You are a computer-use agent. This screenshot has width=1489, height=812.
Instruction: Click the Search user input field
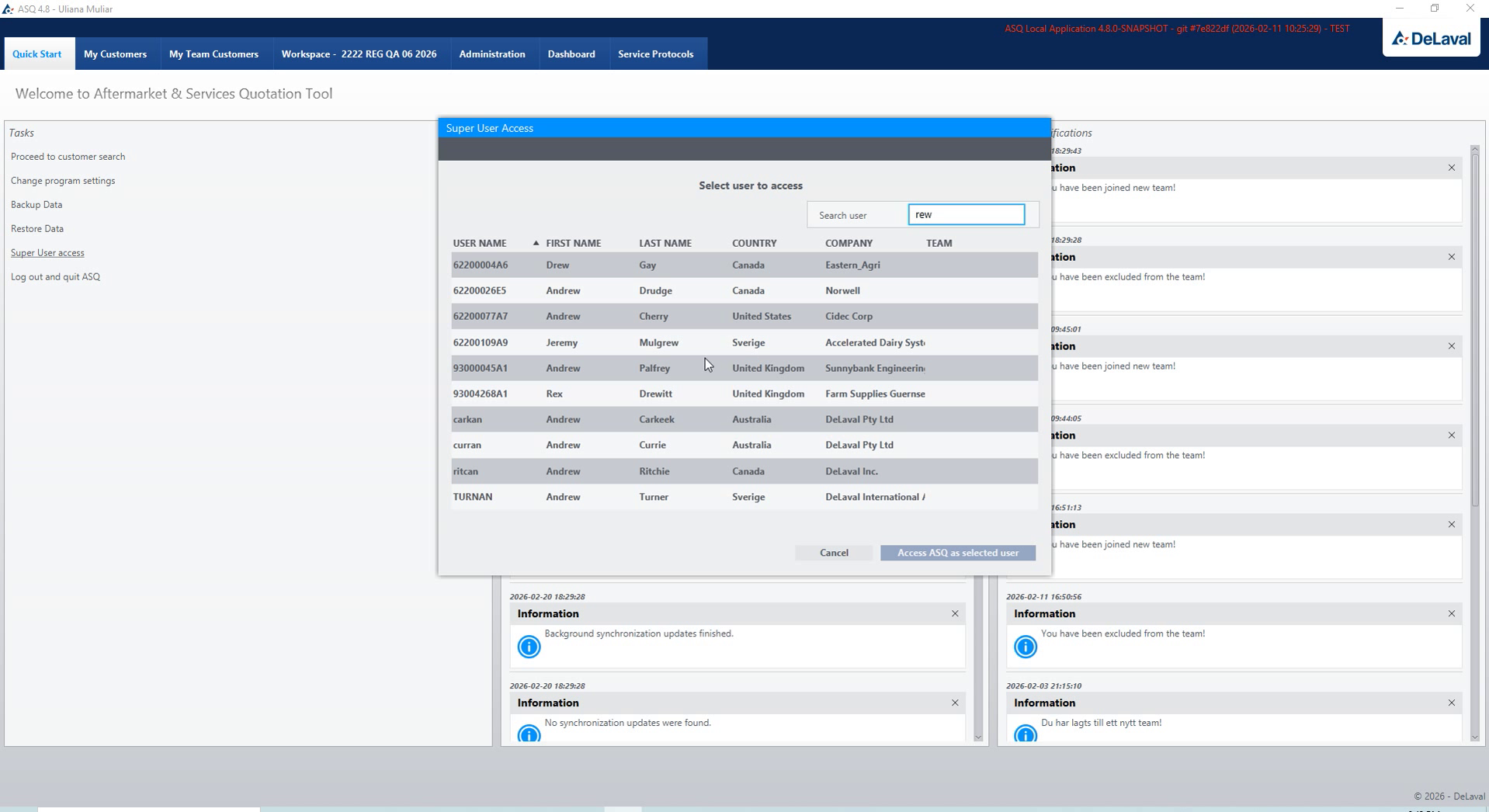pyautogui.click(x=966, y=215)
